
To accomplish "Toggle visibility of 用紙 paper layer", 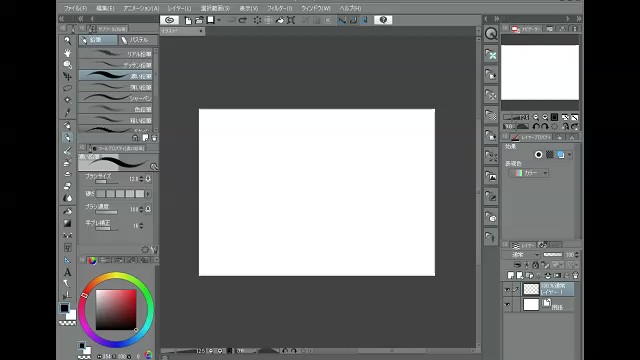I will click(507, 304).
